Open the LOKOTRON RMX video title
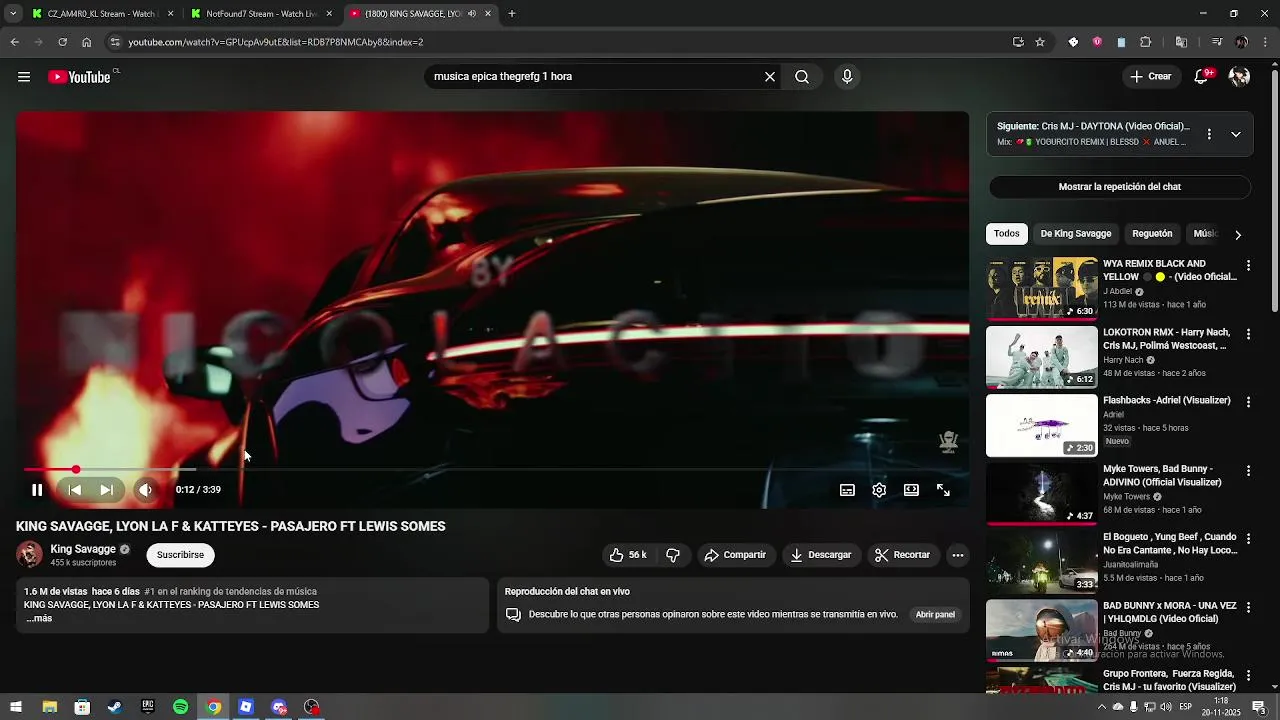The width and height of the screenshot is (1280, 720). pos(1166,339)
